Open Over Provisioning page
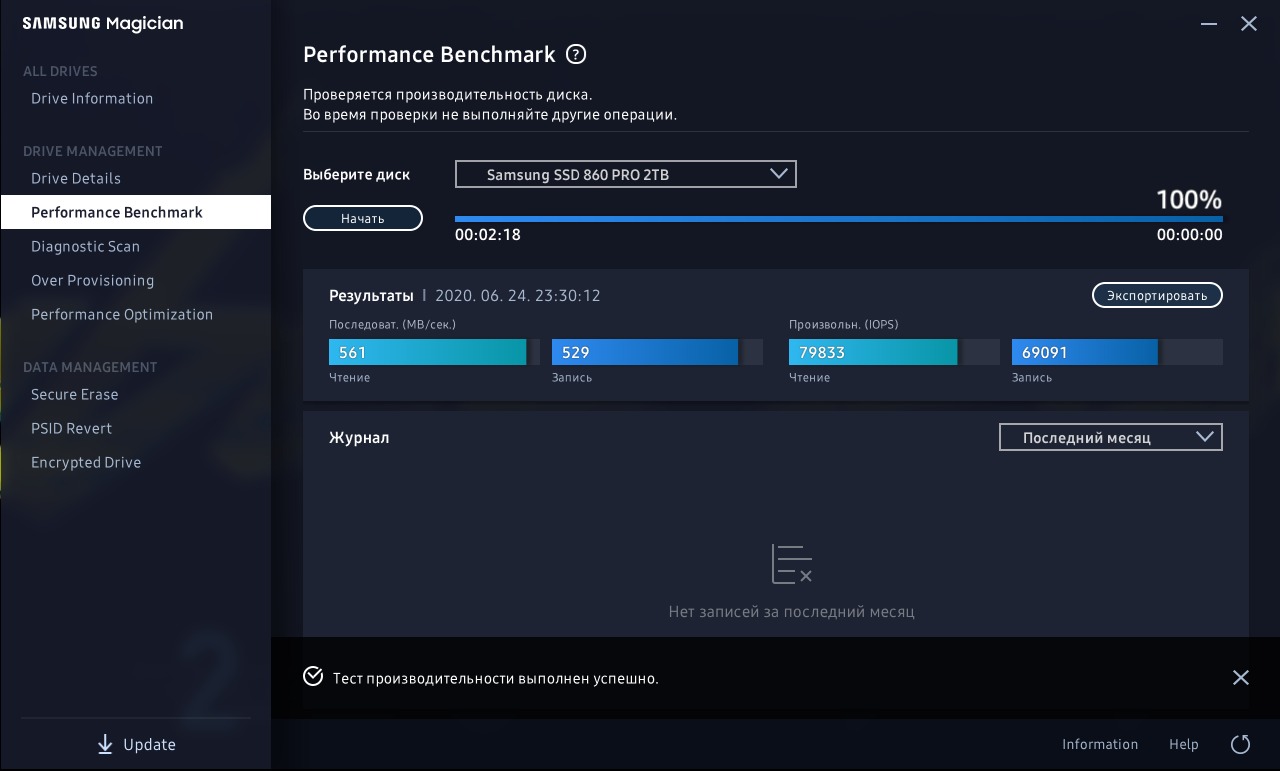The image size is (1280, 771). point(92,280)
